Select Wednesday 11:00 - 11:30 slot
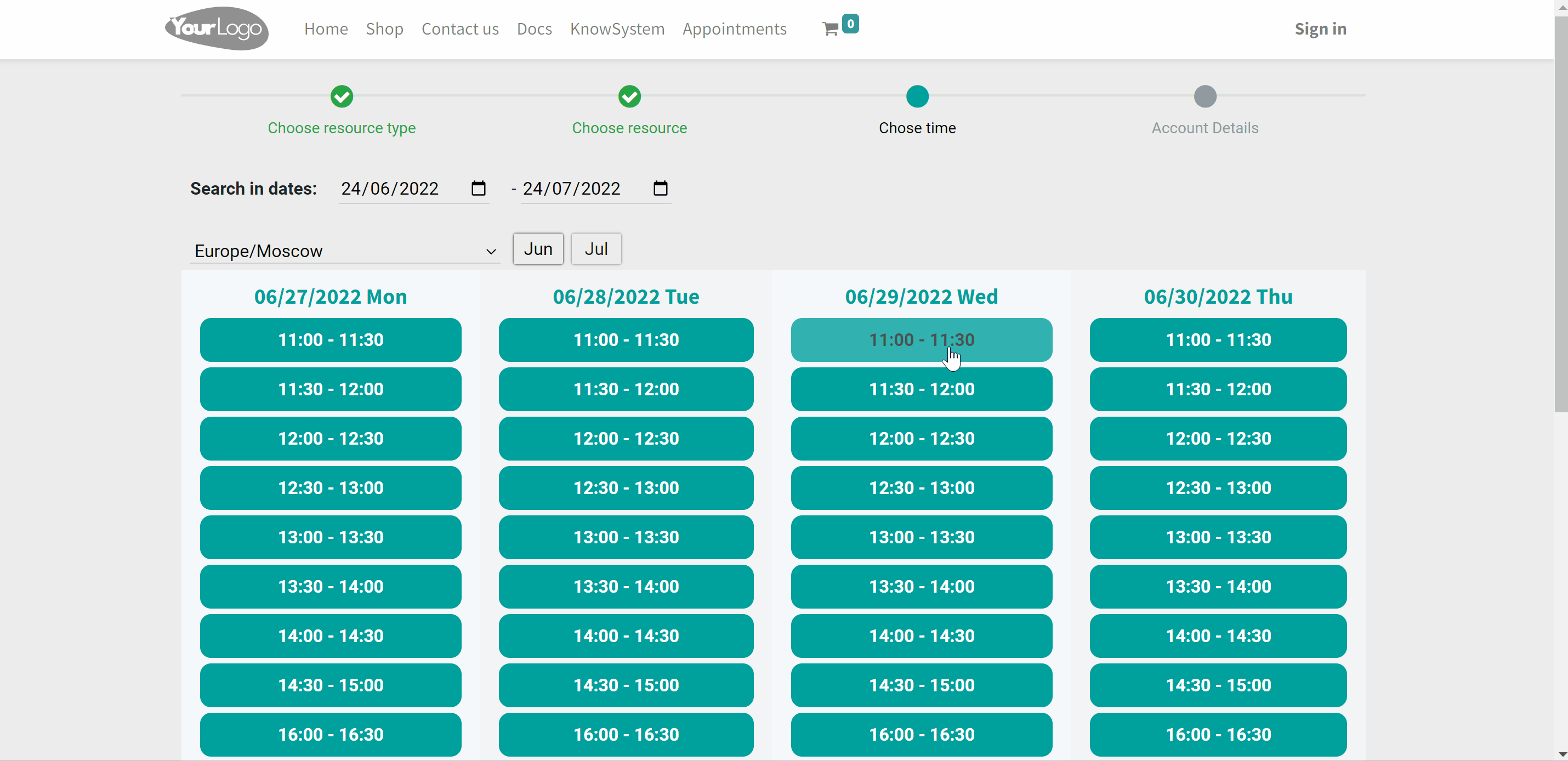Viewport: 1568px width, 761px height. tap(922, 340)
